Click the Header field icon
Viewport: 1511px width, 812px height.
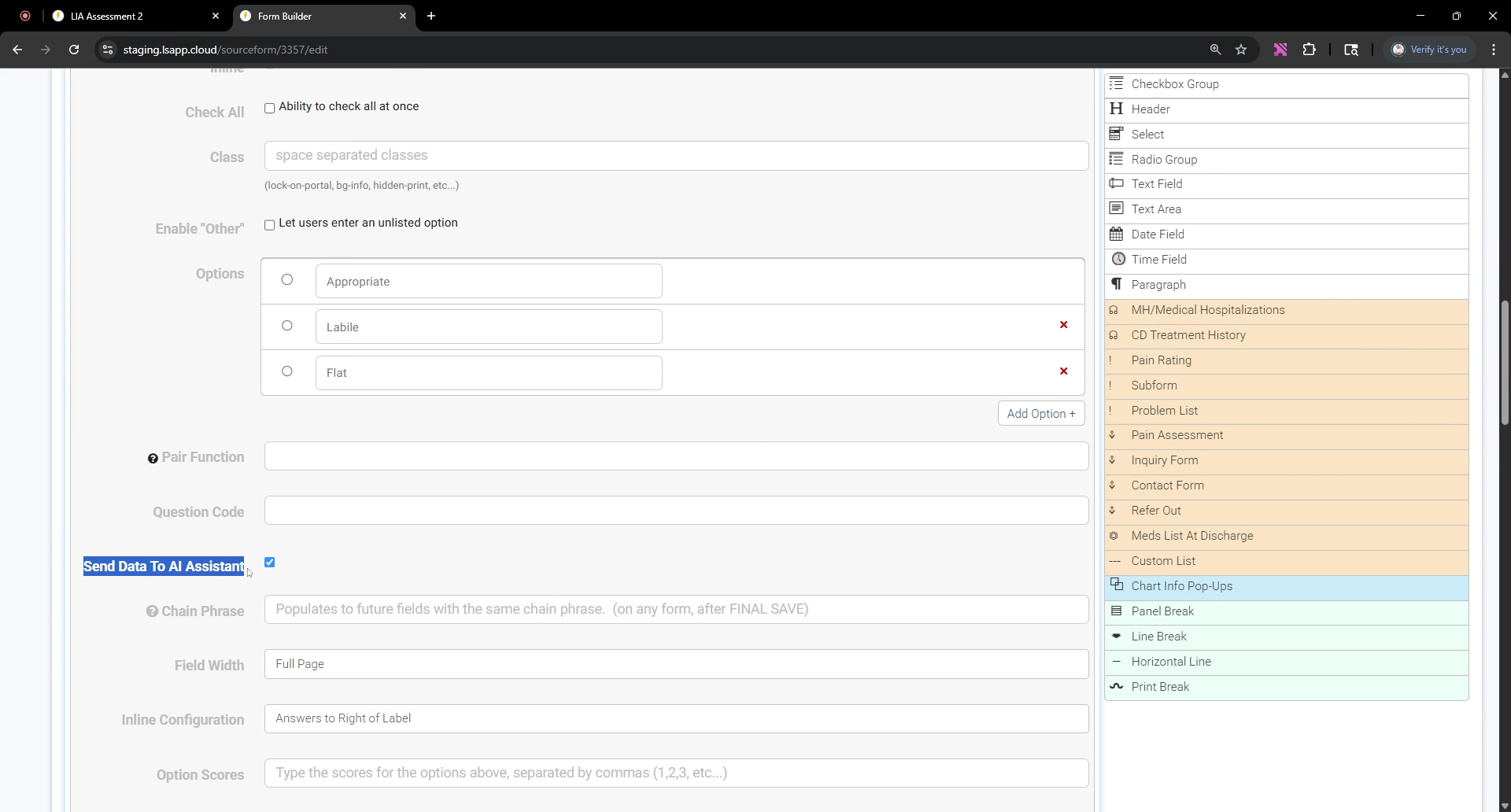pyautogui.click(x=1116, y=109)
